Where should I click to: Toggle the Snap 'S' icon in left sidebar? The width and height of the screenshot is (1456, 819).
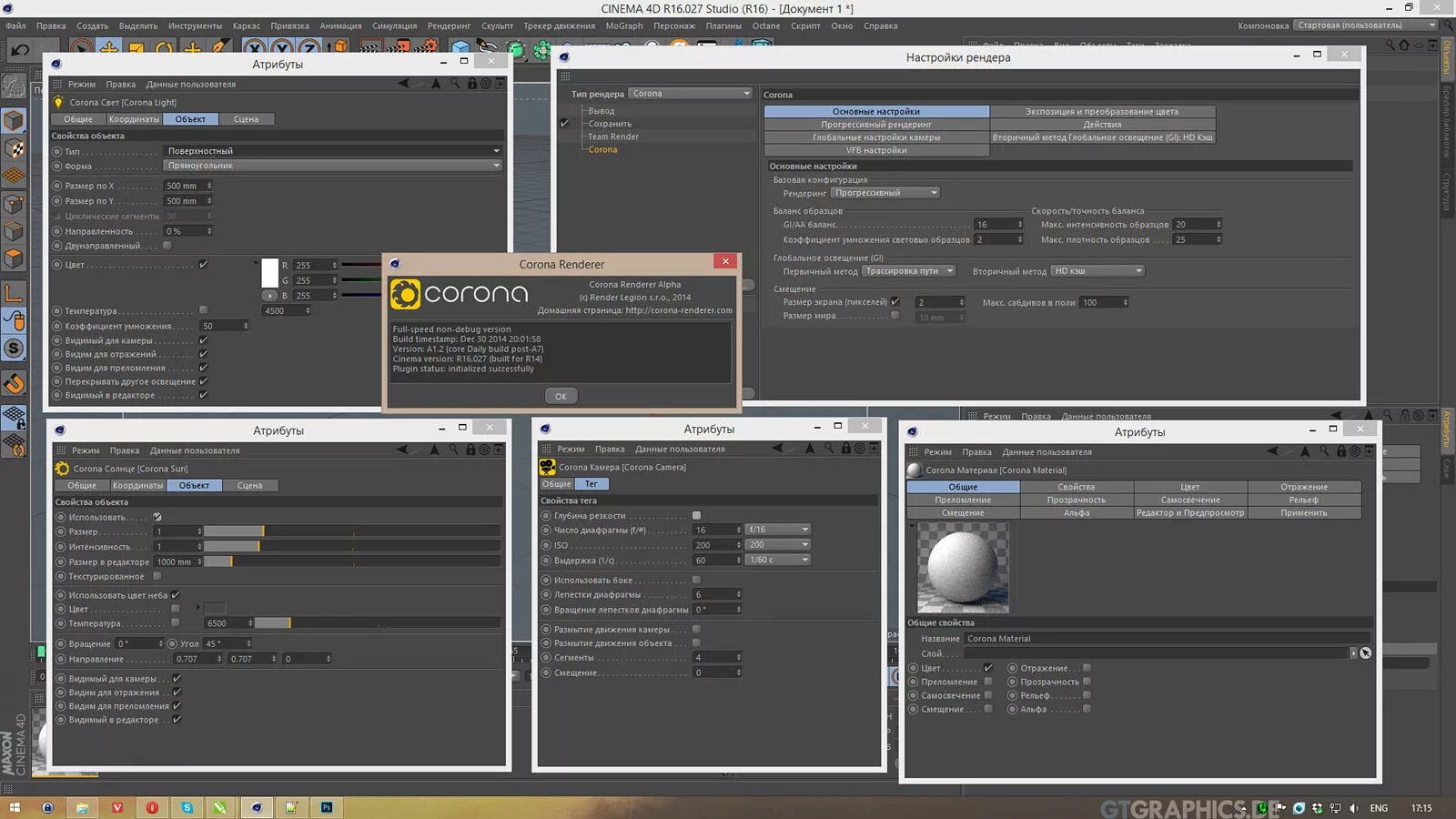coord(14,348)
